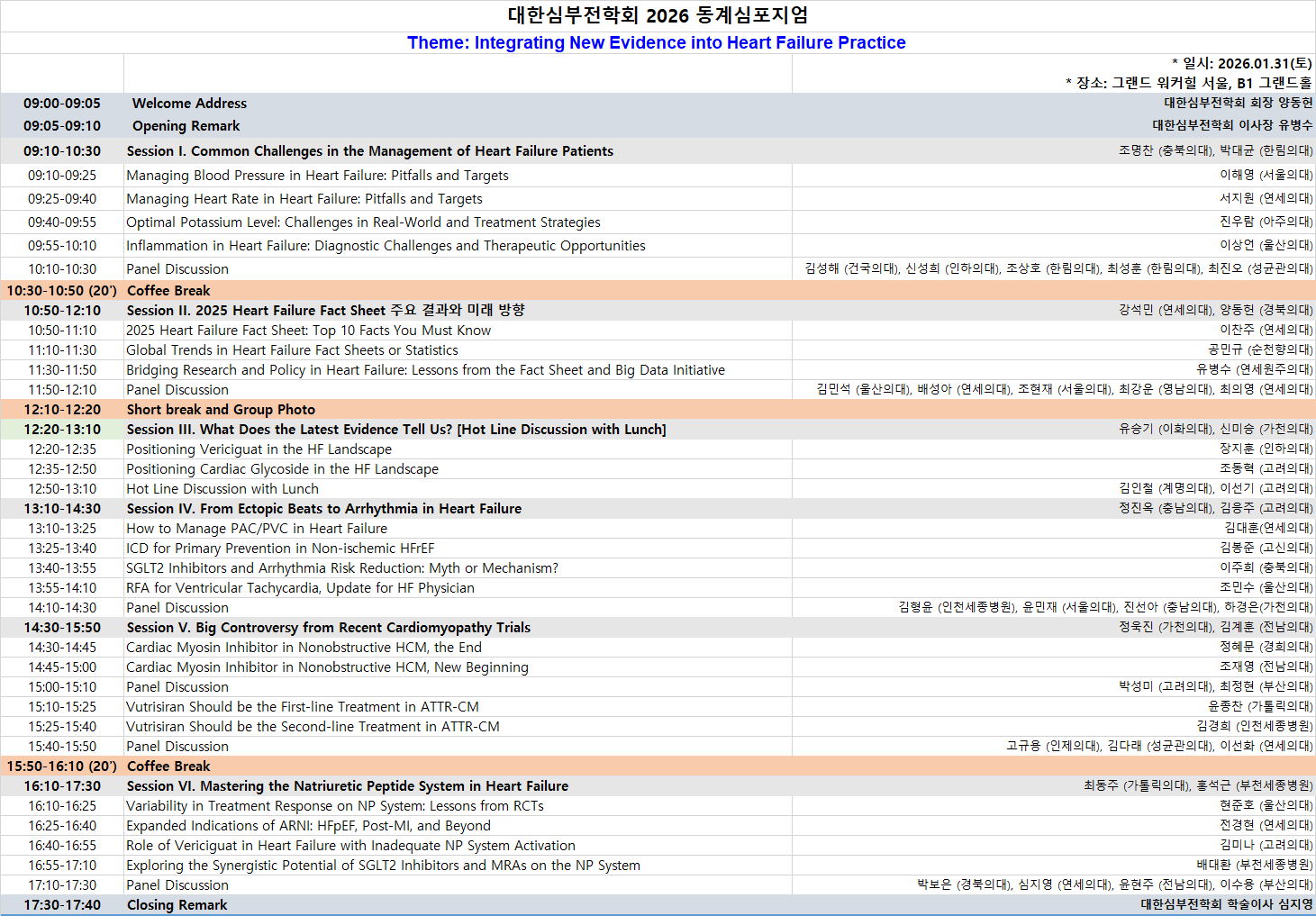The height and width of the screenshot is (916, 1316).
Task: Select the Vutrisiran First-line Treatment talk
Action: [x=303, y=707]
